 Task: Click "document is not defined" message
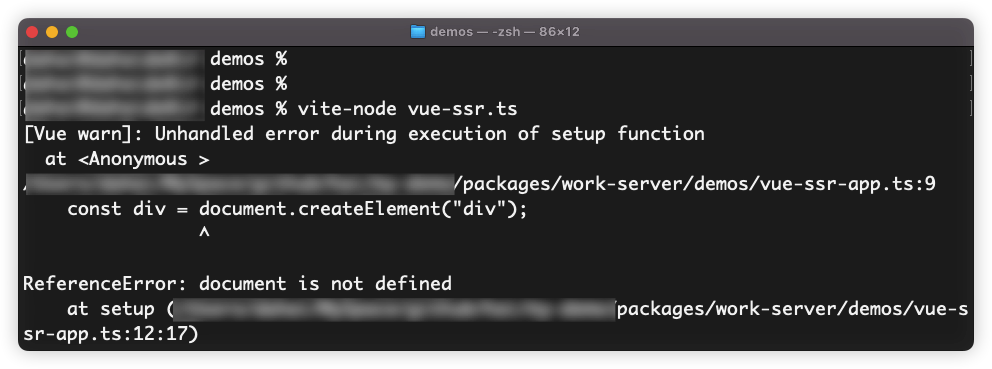tap(325, 284)
